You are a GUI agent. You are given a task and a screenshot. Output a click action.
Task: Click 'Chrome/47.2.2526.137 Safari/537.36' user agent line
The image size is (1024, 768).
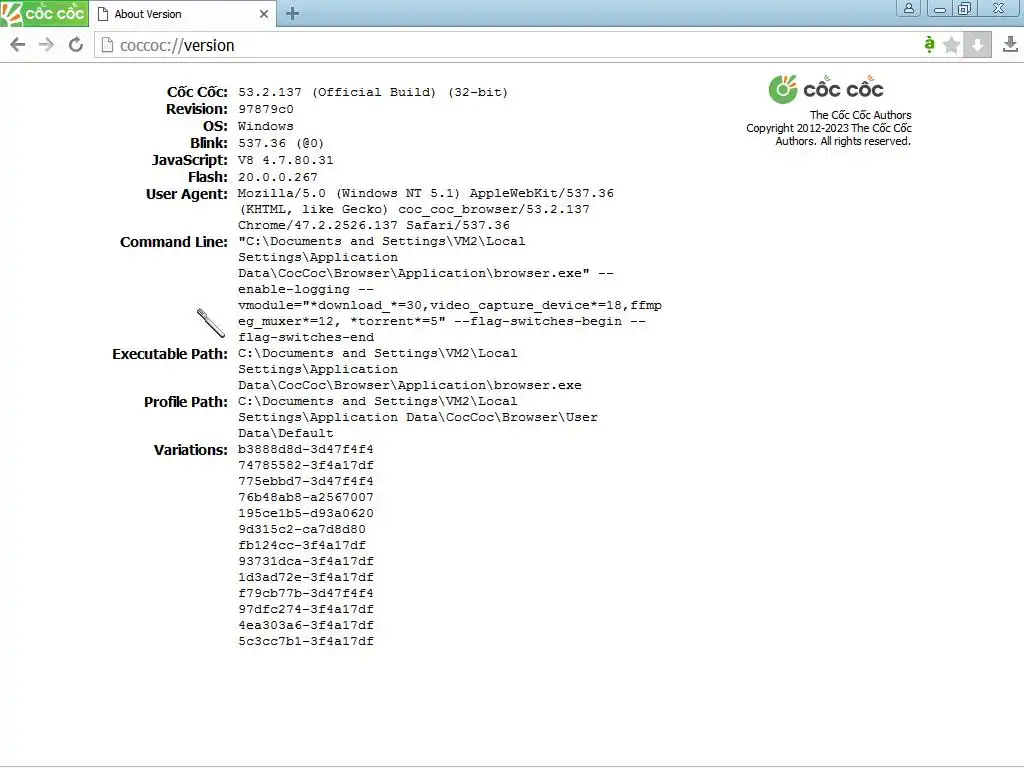[374, 225]
